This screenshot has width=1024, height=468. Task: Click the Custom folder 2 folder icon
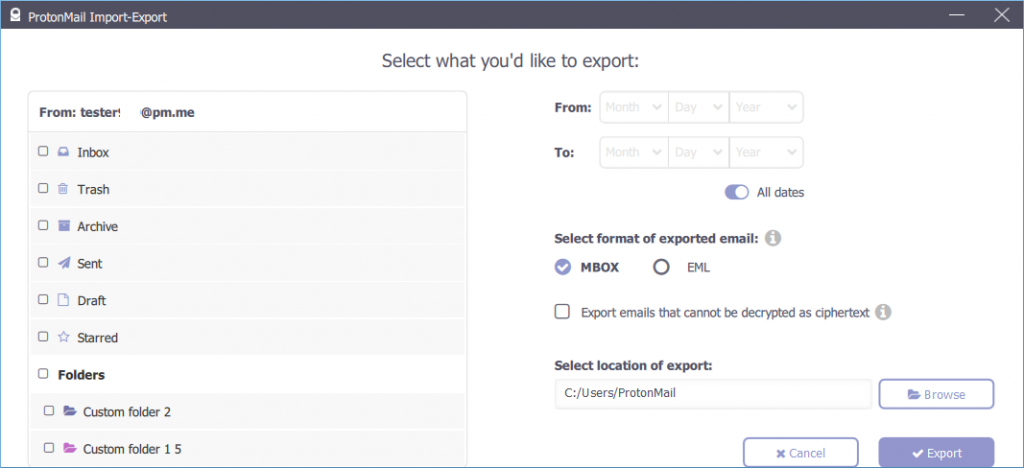tap(69, 411)
